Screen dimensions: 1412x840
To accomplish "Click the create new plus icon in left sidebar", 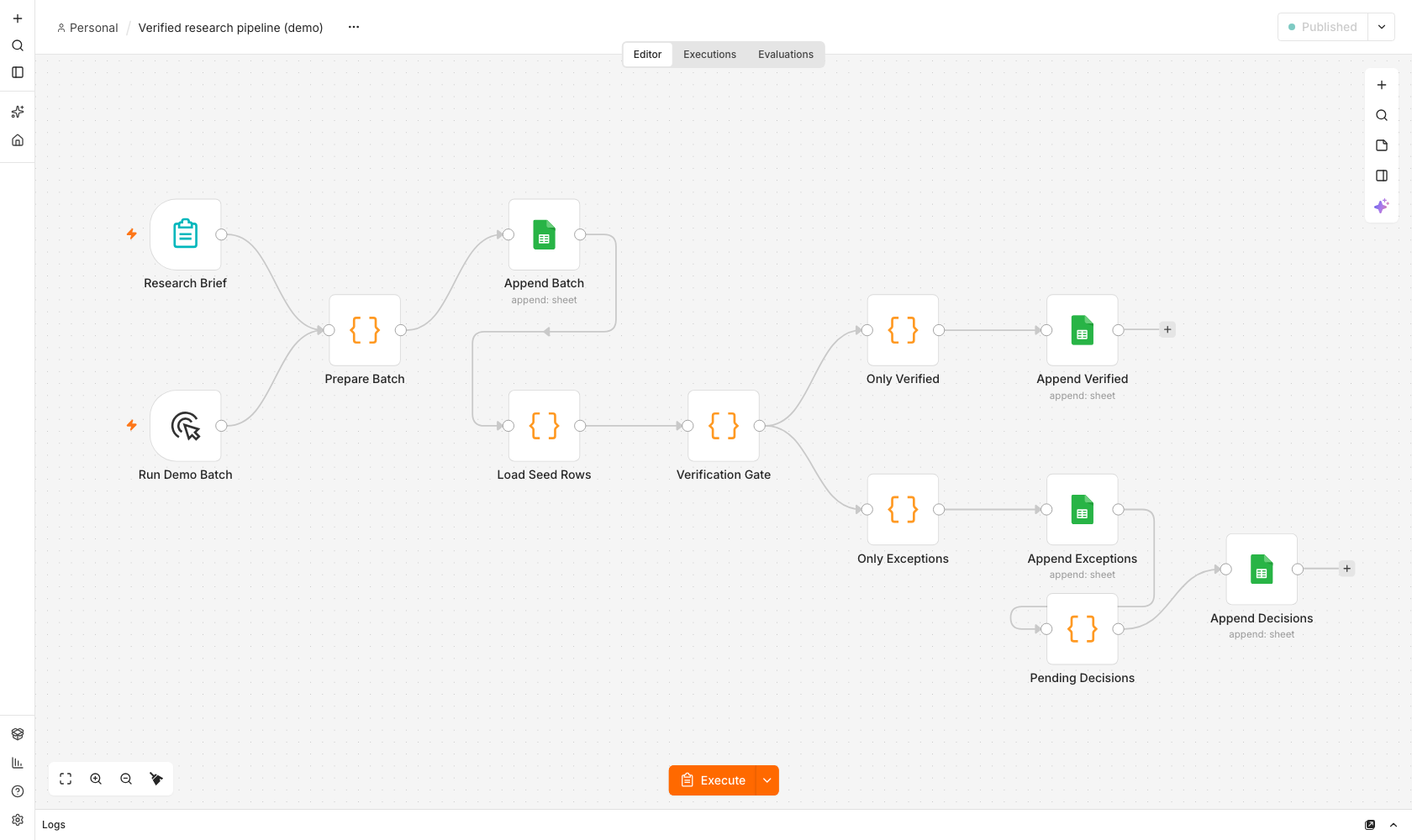I will (x=18, y=18).
